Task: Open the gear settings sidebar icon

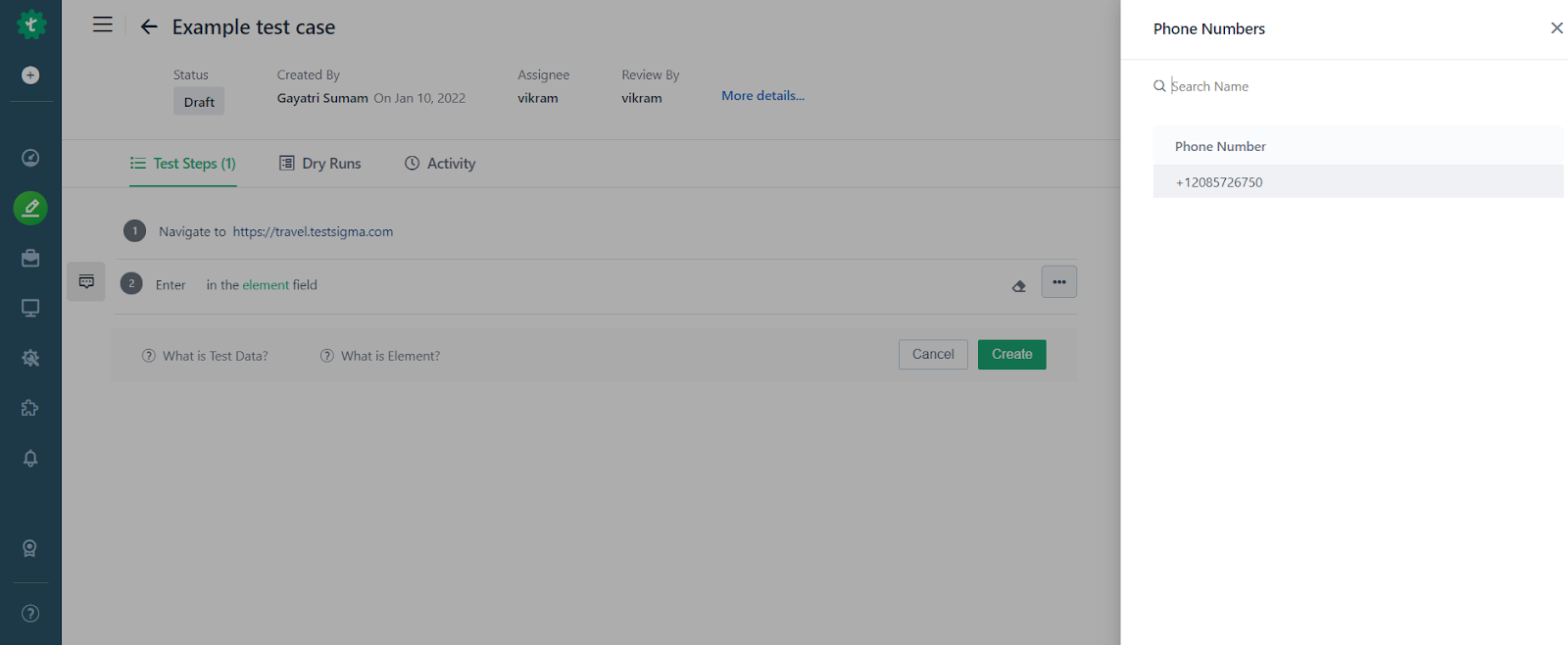Action: tap(30, 358)
